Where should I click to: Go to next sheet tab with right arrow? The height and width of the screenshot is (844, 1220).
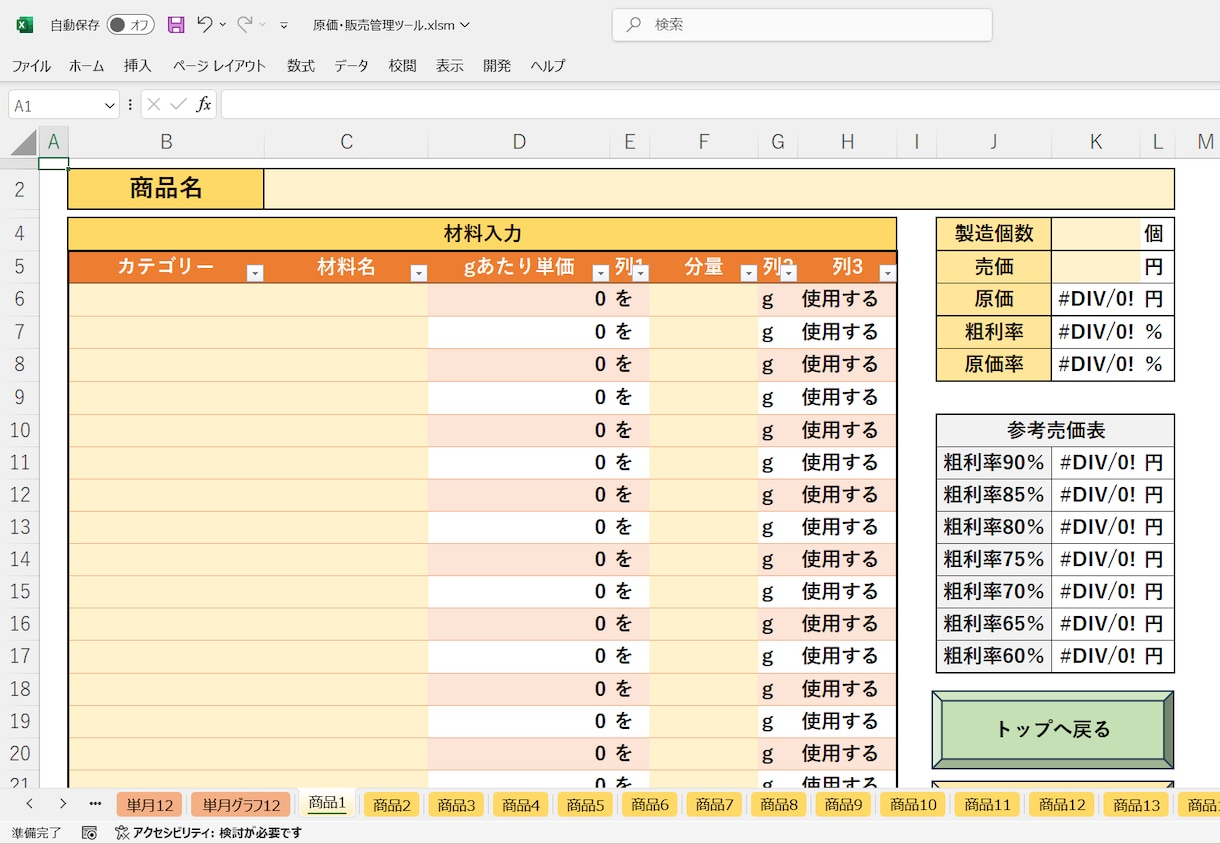pos(63,803)
